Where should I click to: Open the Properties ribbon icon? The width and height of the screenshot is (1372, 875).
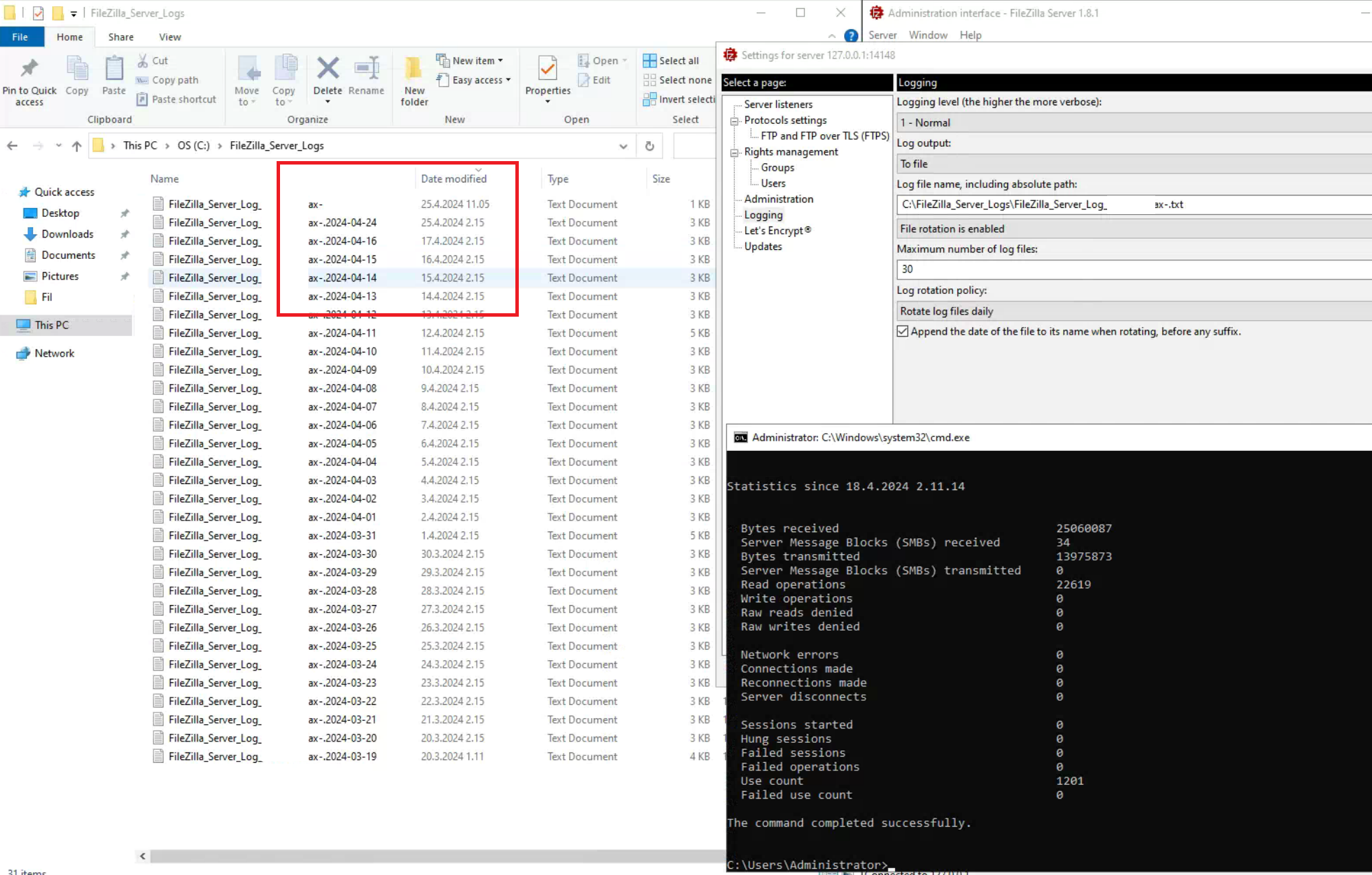548,69
